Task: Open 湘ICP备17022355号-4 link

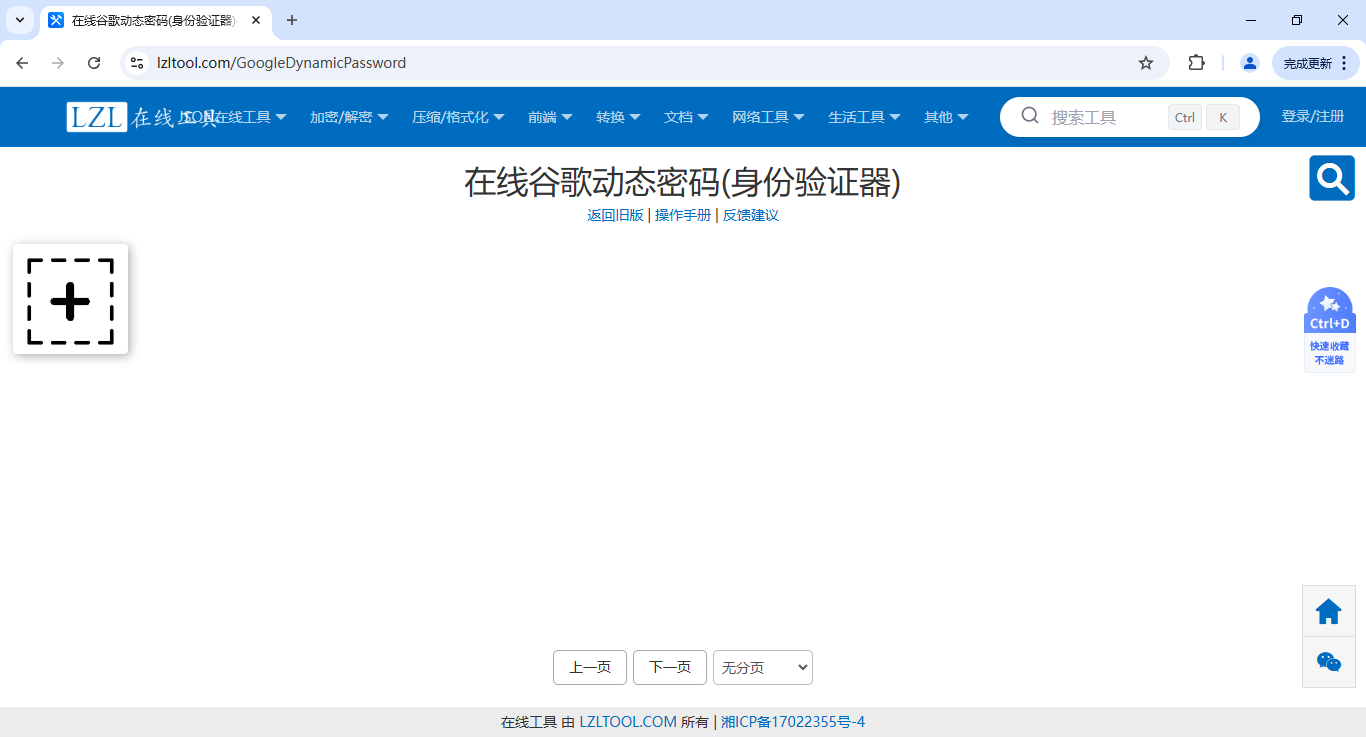Action: point(793,722)
